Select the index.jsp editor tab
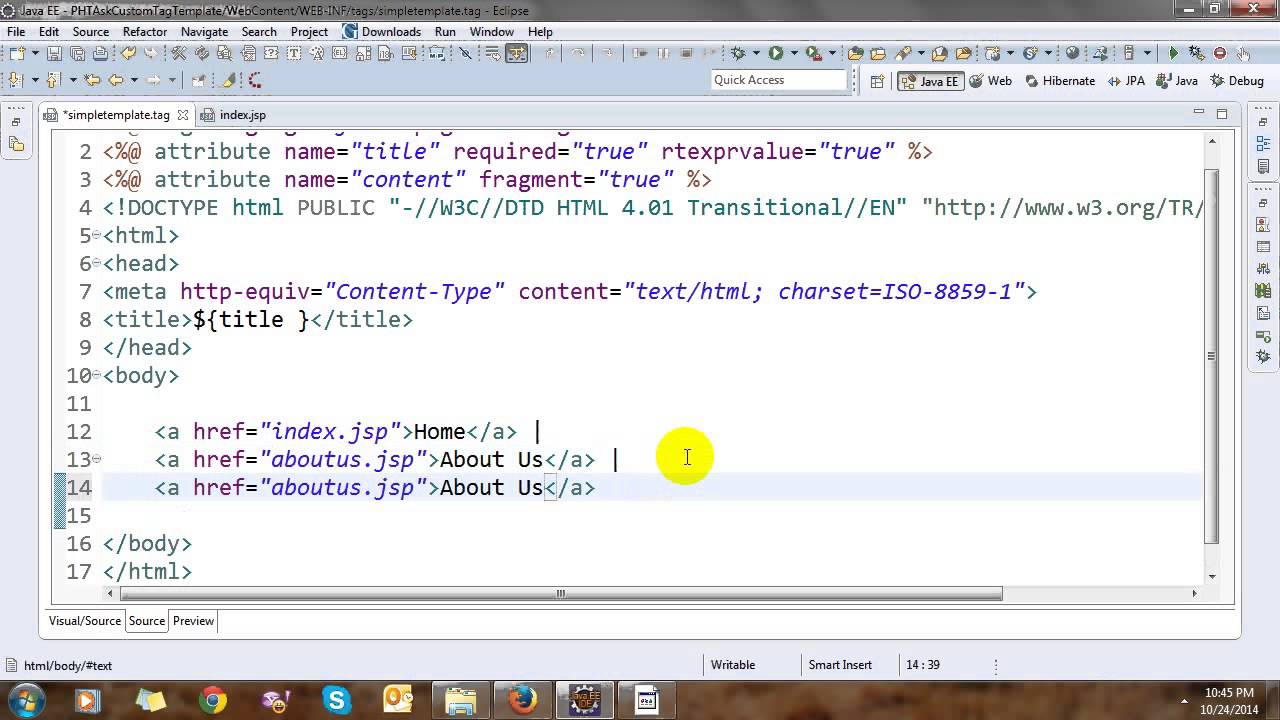This screenshot has width=1280, height=720. pyautogui.click(x=233, y=115)
